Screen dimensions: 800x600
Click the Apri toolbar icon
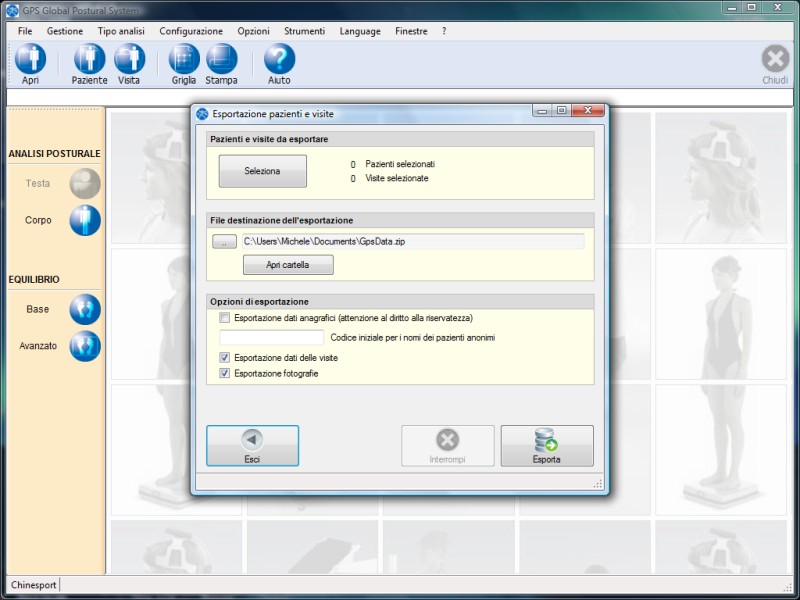click(30, 59)
